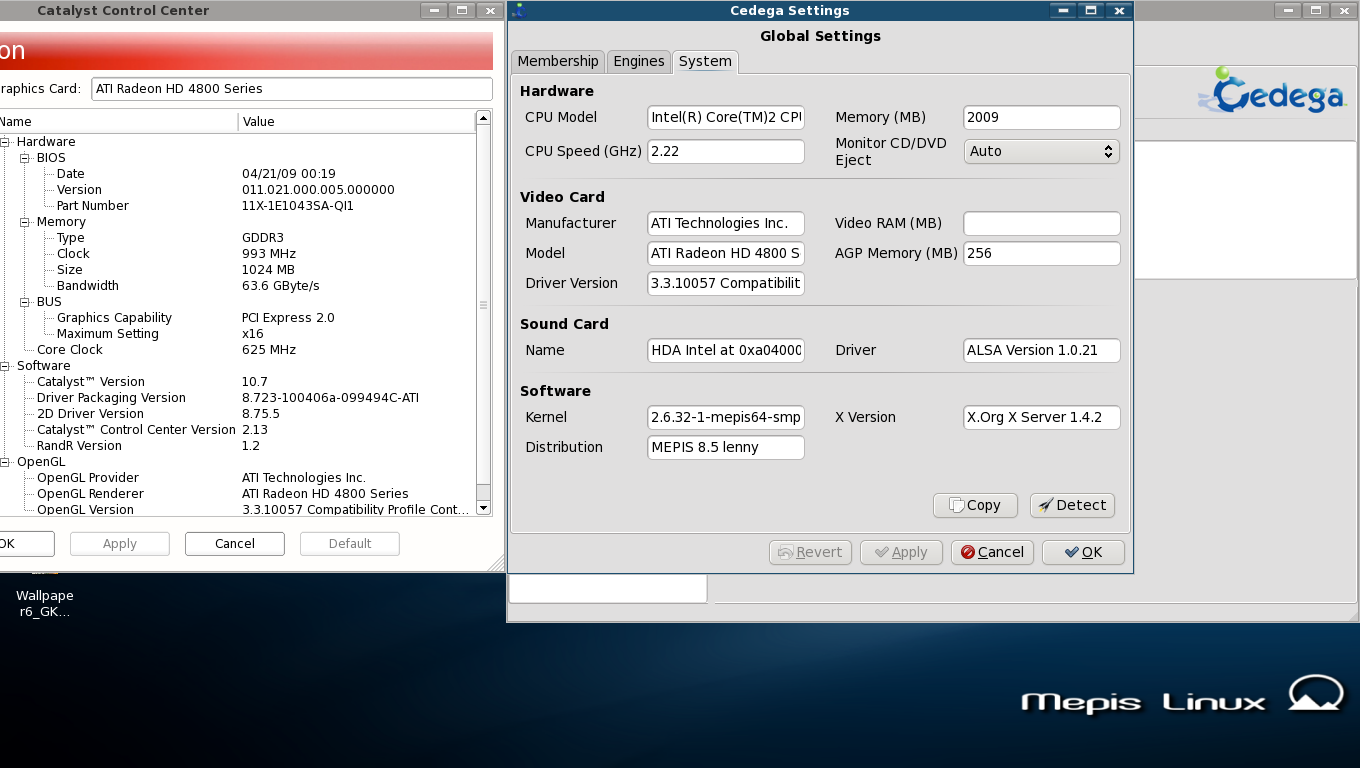The height and width of the screenshot is (768, 1360).
Task: Click the Mepis Linux desktop logo
Action: pos(1182,699)
